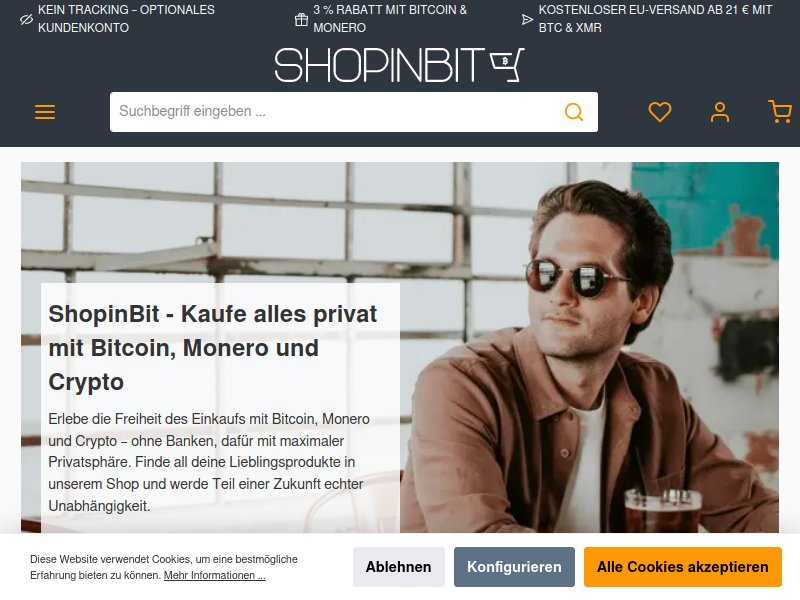The image size is (800, 600).
Task: Decline cookies with Ablehnen button
Action: click(x=398, y=567)
